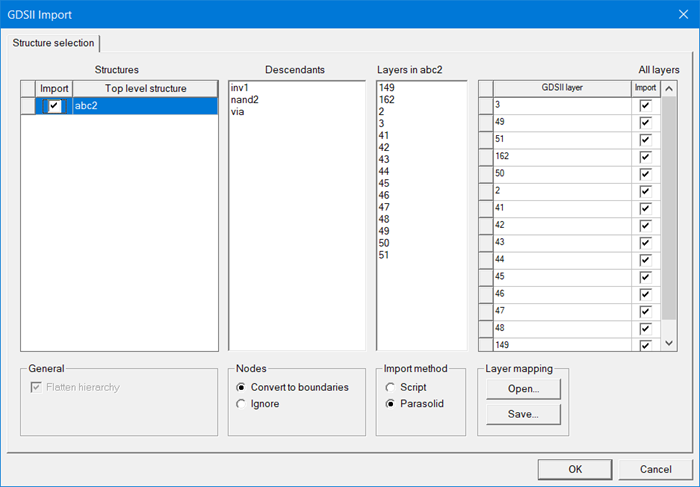Click the Structure selection tab

(x=53, y=43)
